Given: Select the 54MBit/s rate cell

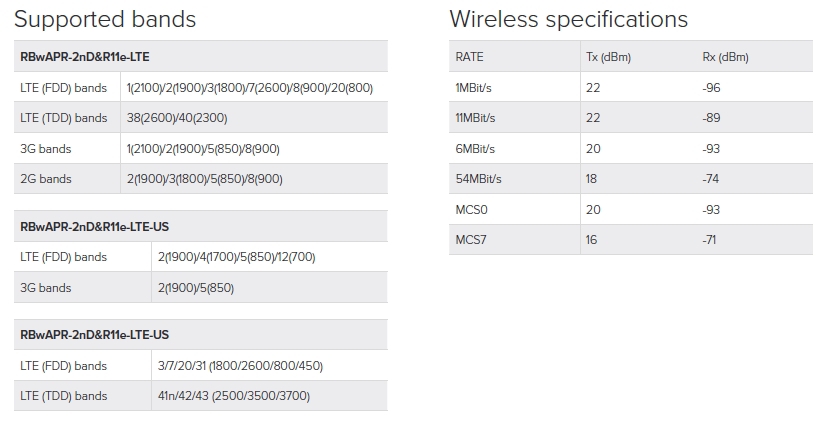Looking at the screenshot, I should pyautogui.click(x=478, y=179).
